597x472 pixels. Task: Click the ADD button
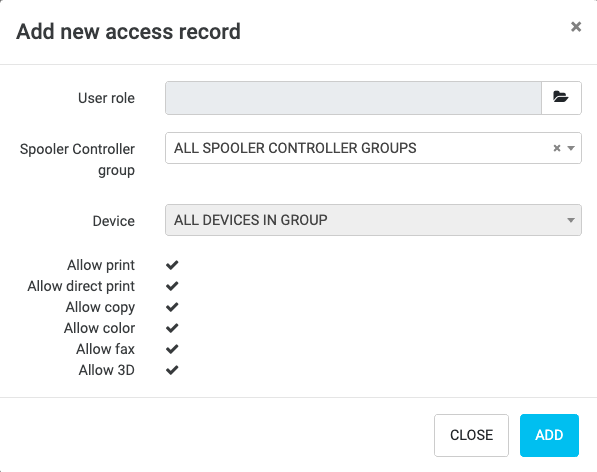[549, 435]
